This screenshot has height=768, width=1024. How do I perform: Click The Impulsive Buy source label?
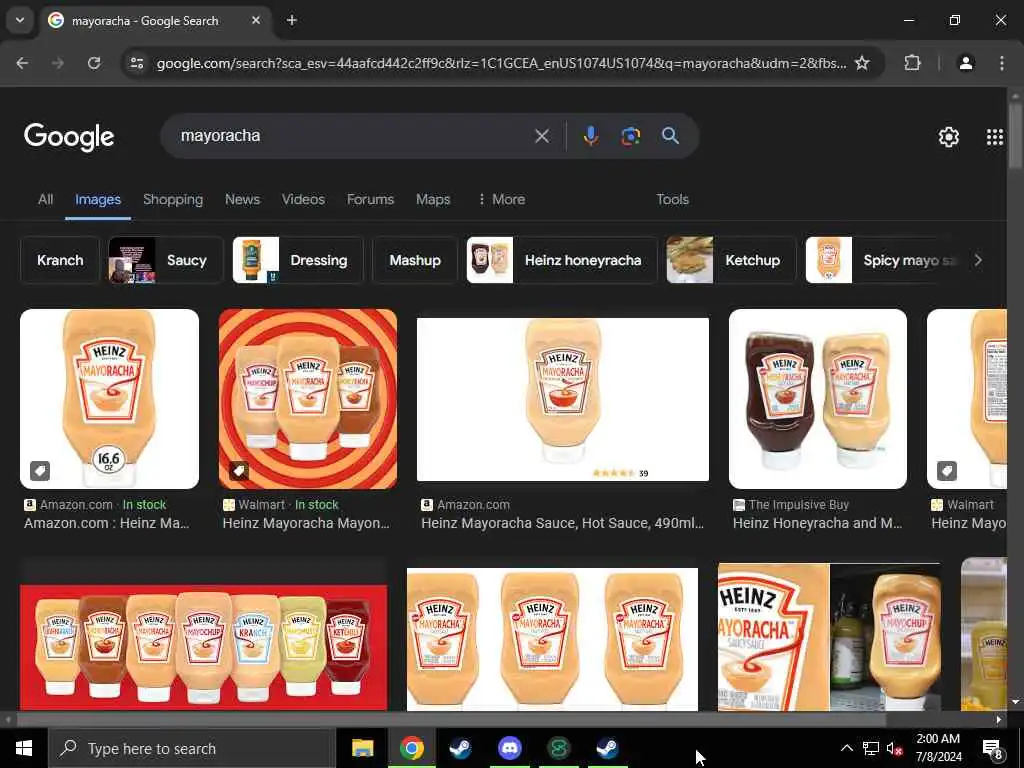[791, 505]
